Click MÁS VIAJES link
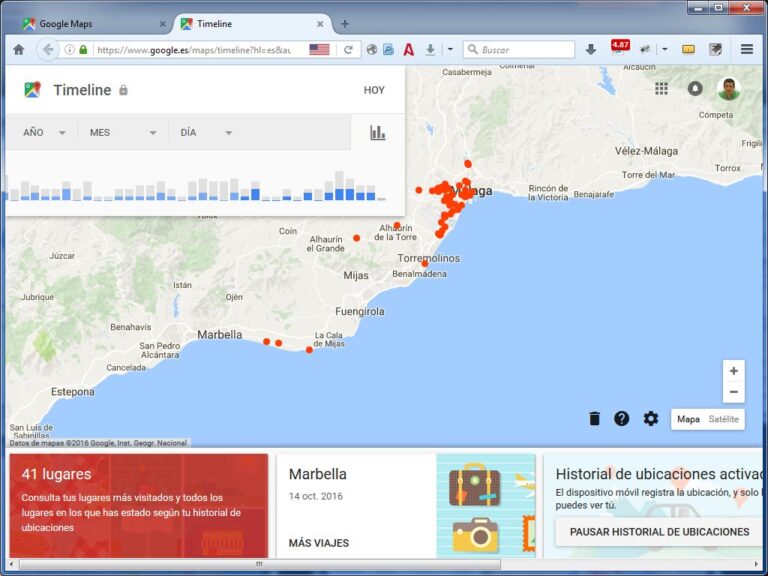This screenshot has height=576, width=768. tap(319, 543)
